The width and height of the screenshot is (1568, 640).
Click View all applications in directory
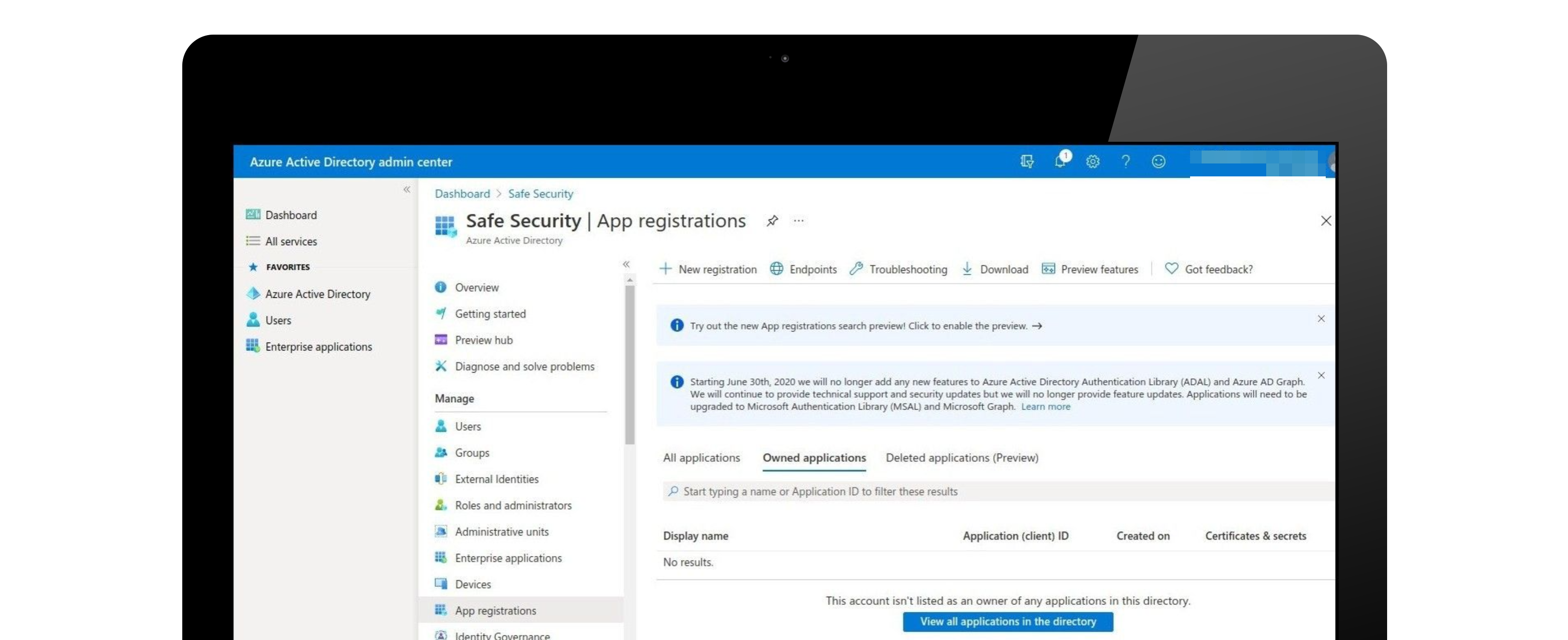click(1007, 620)
